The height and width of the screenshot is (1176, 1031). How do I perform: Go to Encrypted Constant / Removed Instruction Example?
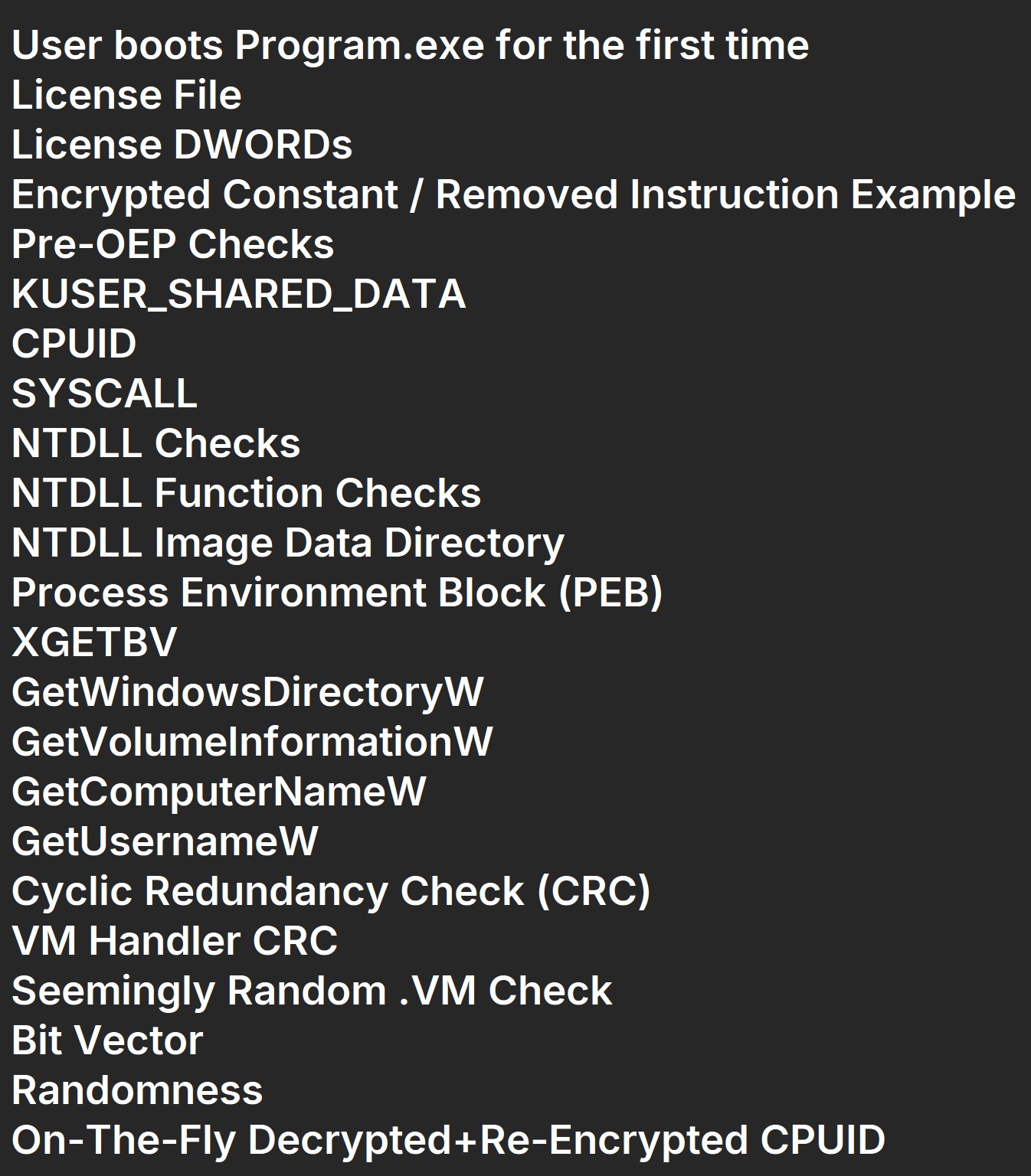click(x=513, y=194)
